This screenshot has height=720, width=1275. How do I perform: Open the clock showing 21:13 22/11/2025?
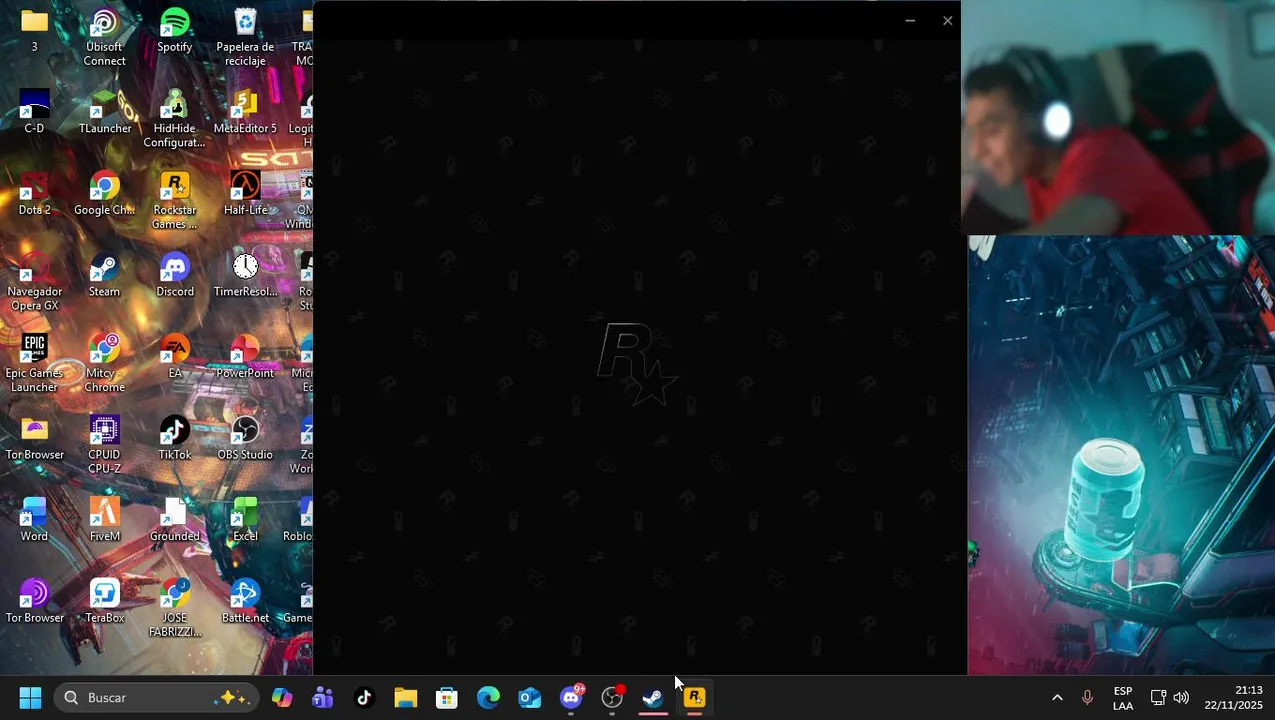(x=1233, y=697)
